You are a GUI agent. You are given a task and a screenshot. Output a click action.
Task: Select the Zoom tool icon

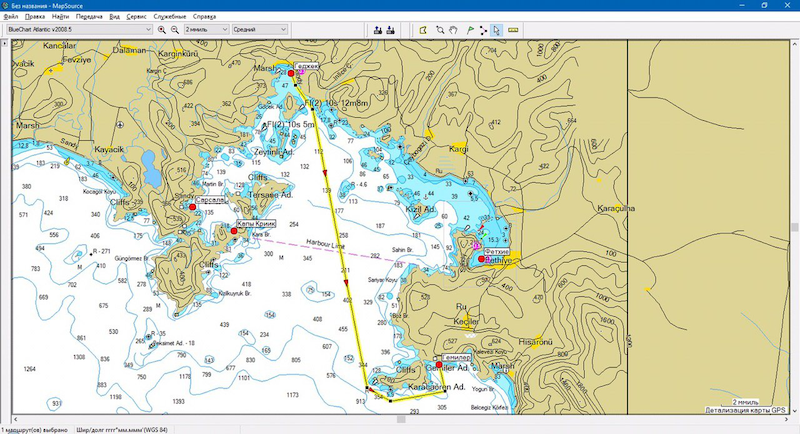[x=440, y=30]
